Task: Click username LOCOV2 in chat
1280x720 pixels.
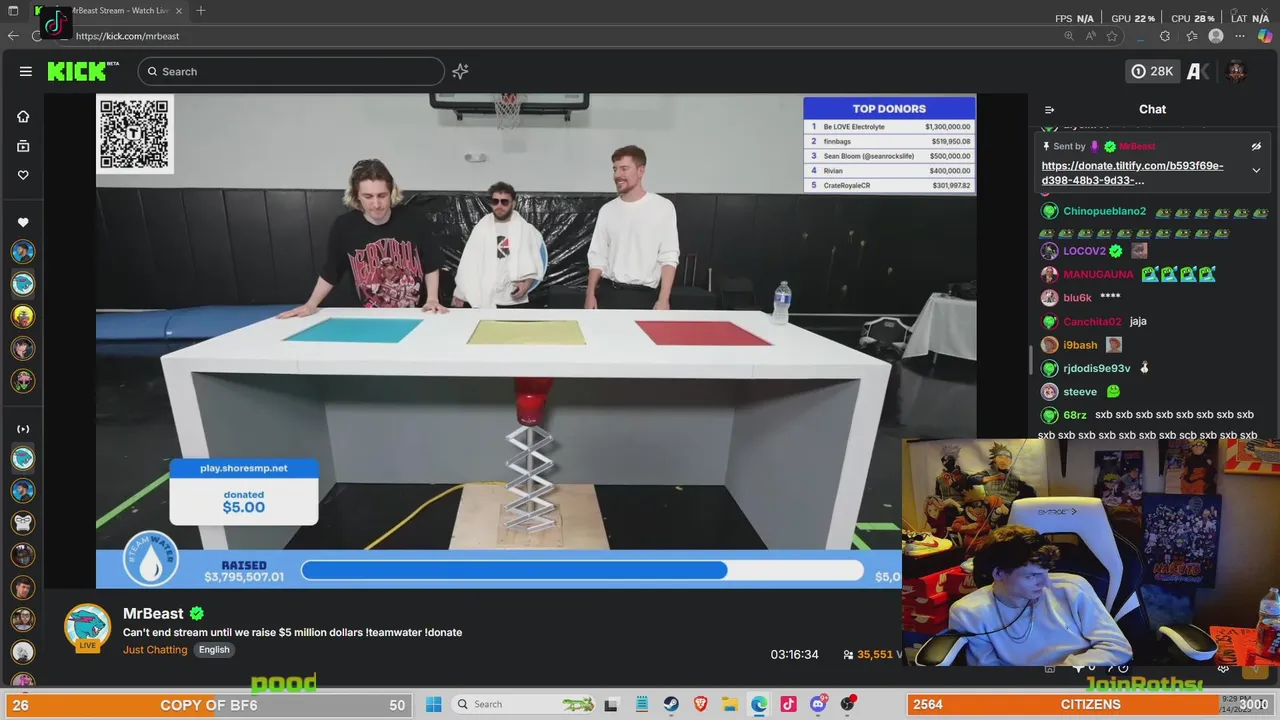Action: tap(1084, 251)
